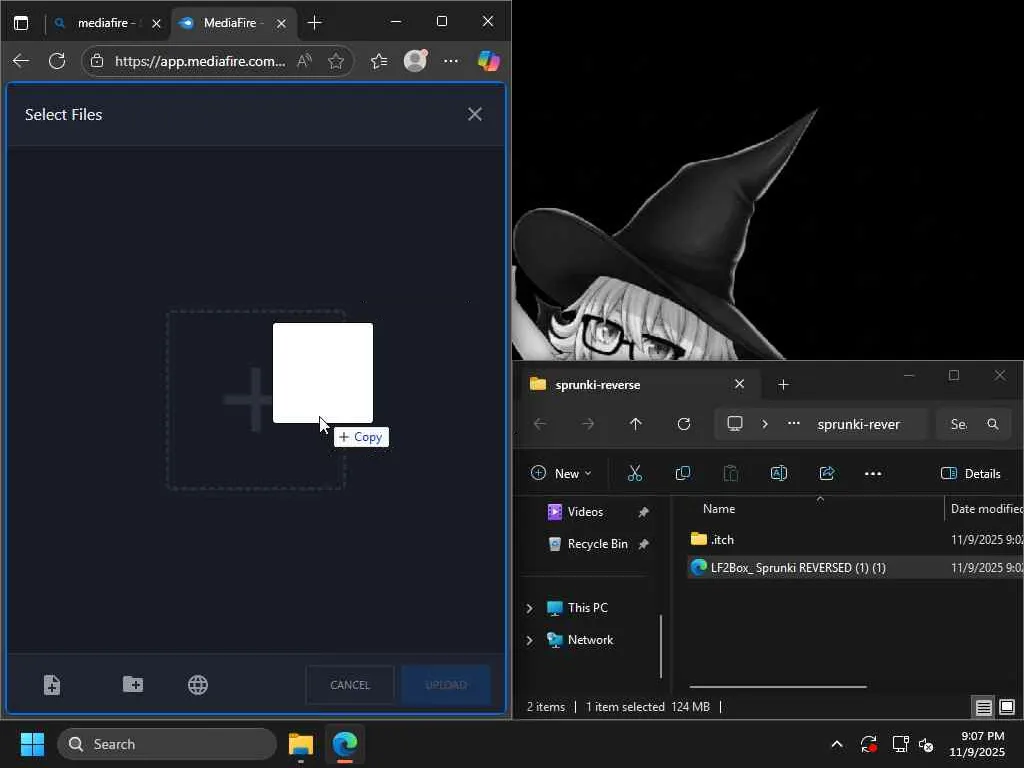Click the Edge address bar URL

(200, 61)
